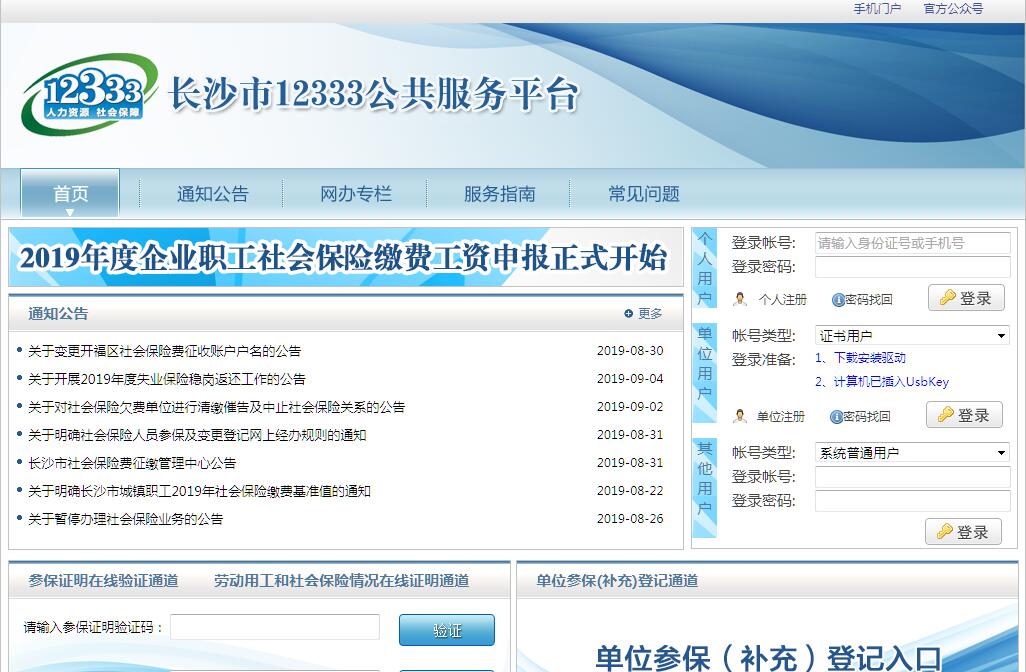Click the info icon beside unit 密码找回
Screen dimensions: 1026x672
(836, 417)
